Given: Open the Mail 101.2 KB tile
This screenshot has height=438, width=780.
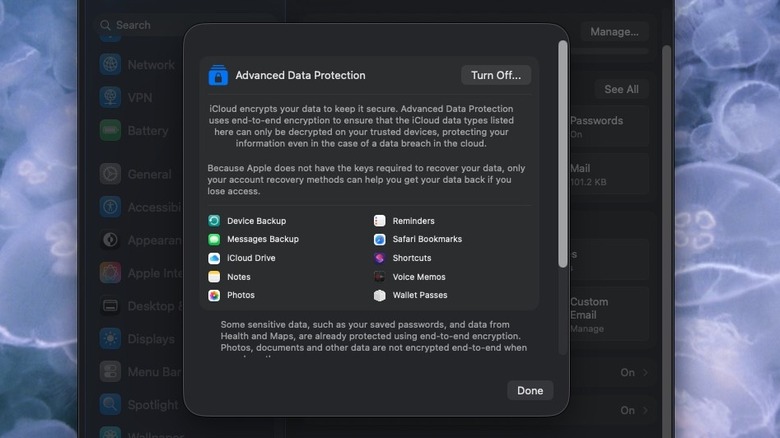Looking at the screenshot, I should (609, 174).
